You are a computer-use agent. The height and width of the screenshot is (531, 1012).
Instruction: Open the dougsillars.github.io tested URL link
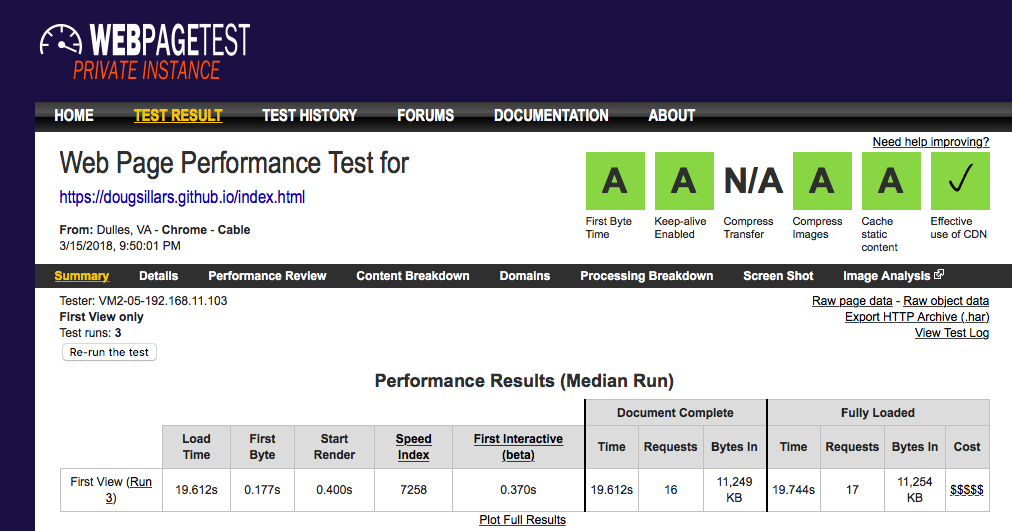coord(182,197)
